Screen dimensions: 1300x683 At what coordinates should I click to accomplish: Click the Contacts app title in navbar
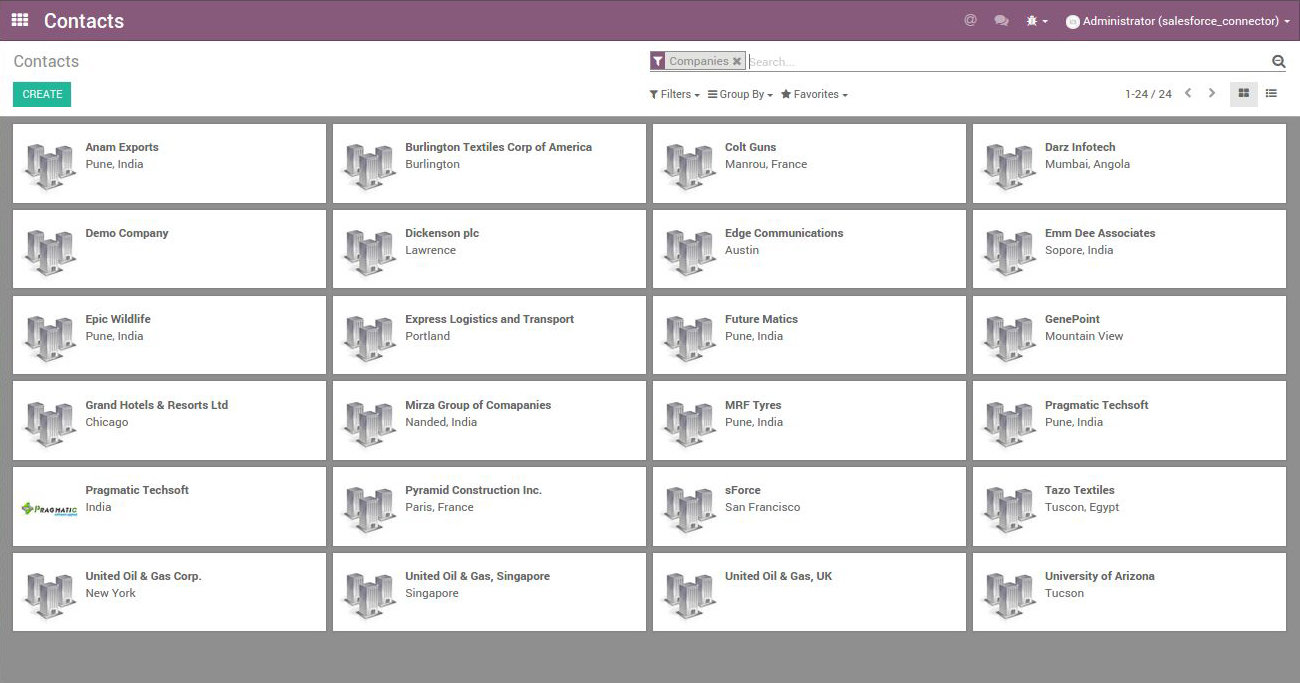pos(84,21)
